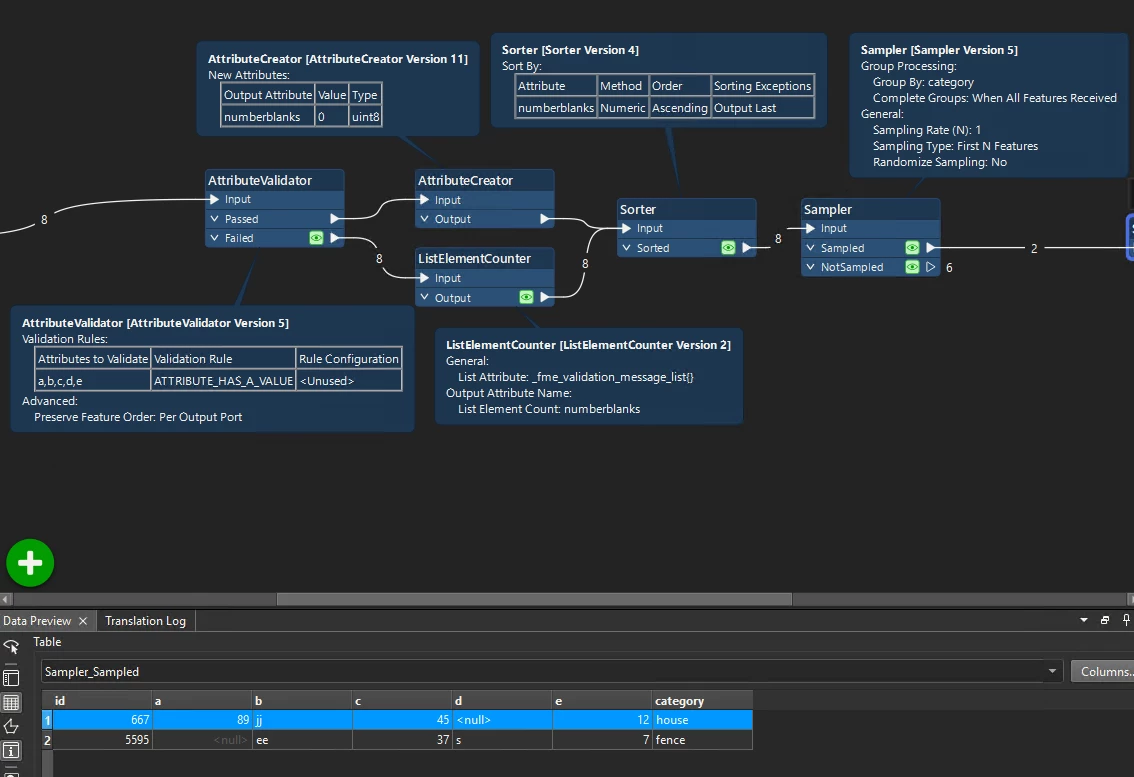Screen dimensions: 1134x777
Task: Float the Data Preview panel window
Action: [1104, 620]
